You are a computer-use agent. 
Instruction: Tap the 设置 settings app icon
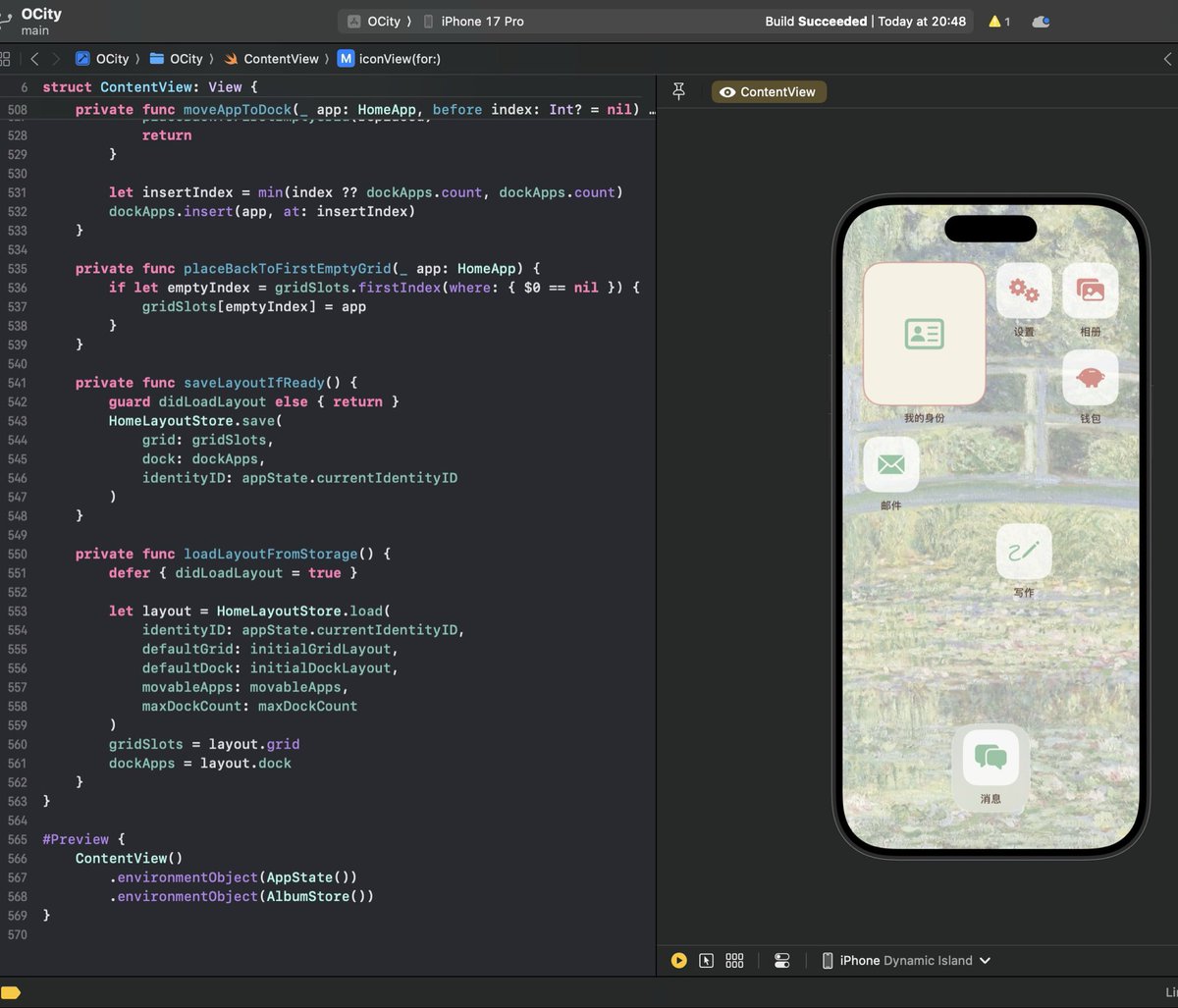pos(1024,291)
